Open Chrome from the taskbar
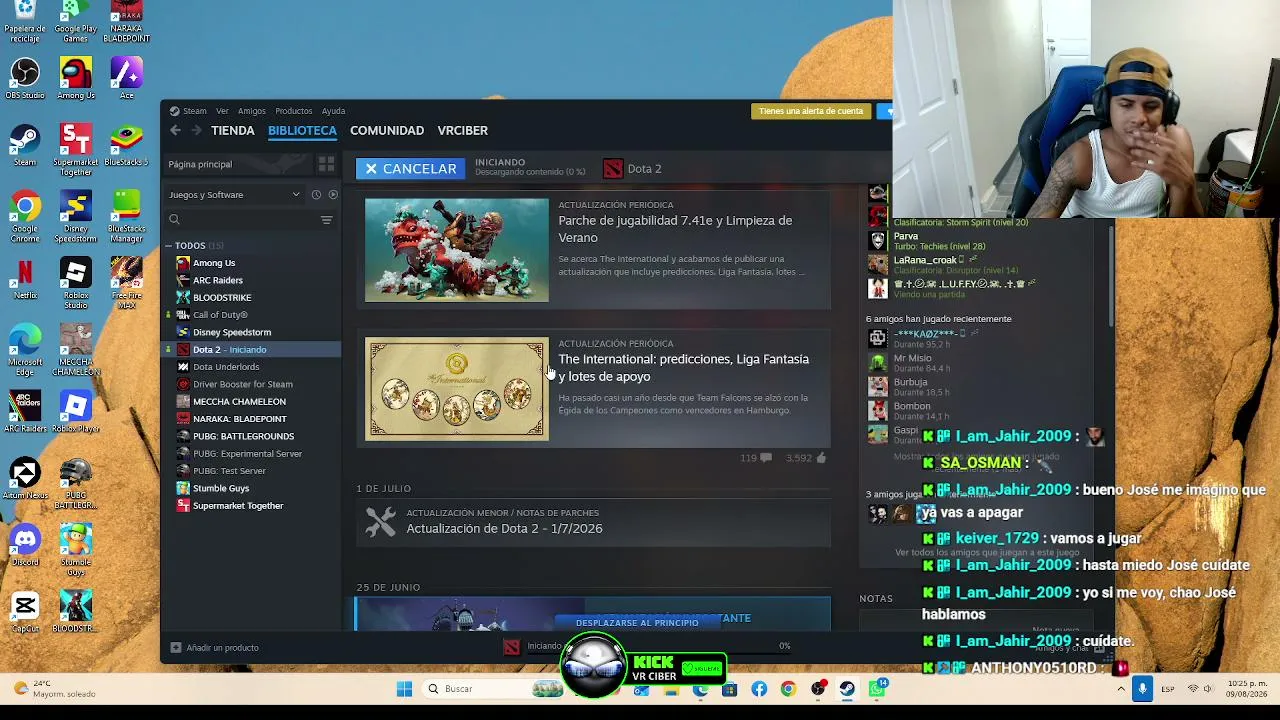The height and width of the screenshot is (720, 1280). [x=788, y=689]
